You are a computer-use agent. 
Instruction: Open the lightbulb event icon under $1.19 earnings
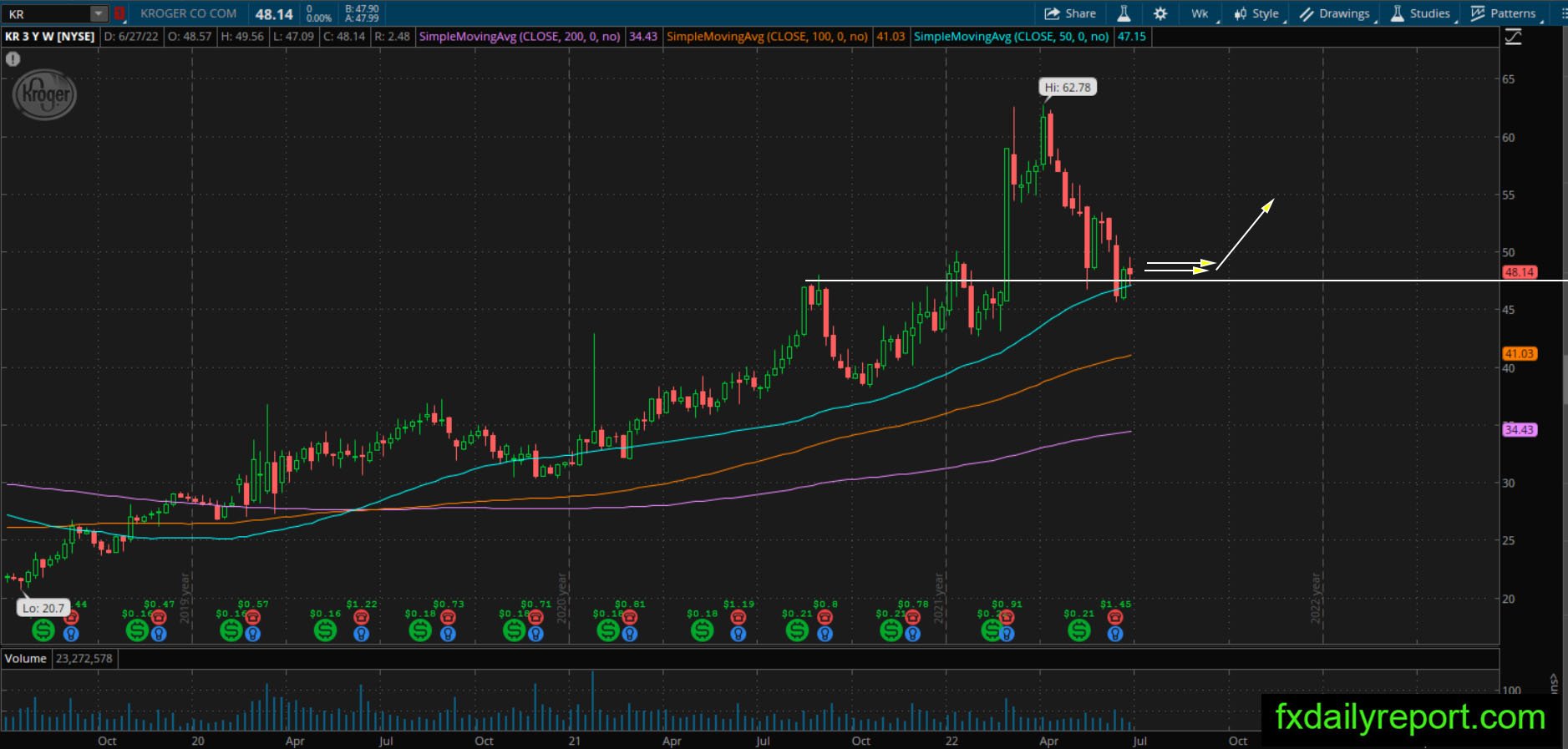[738, 634]
